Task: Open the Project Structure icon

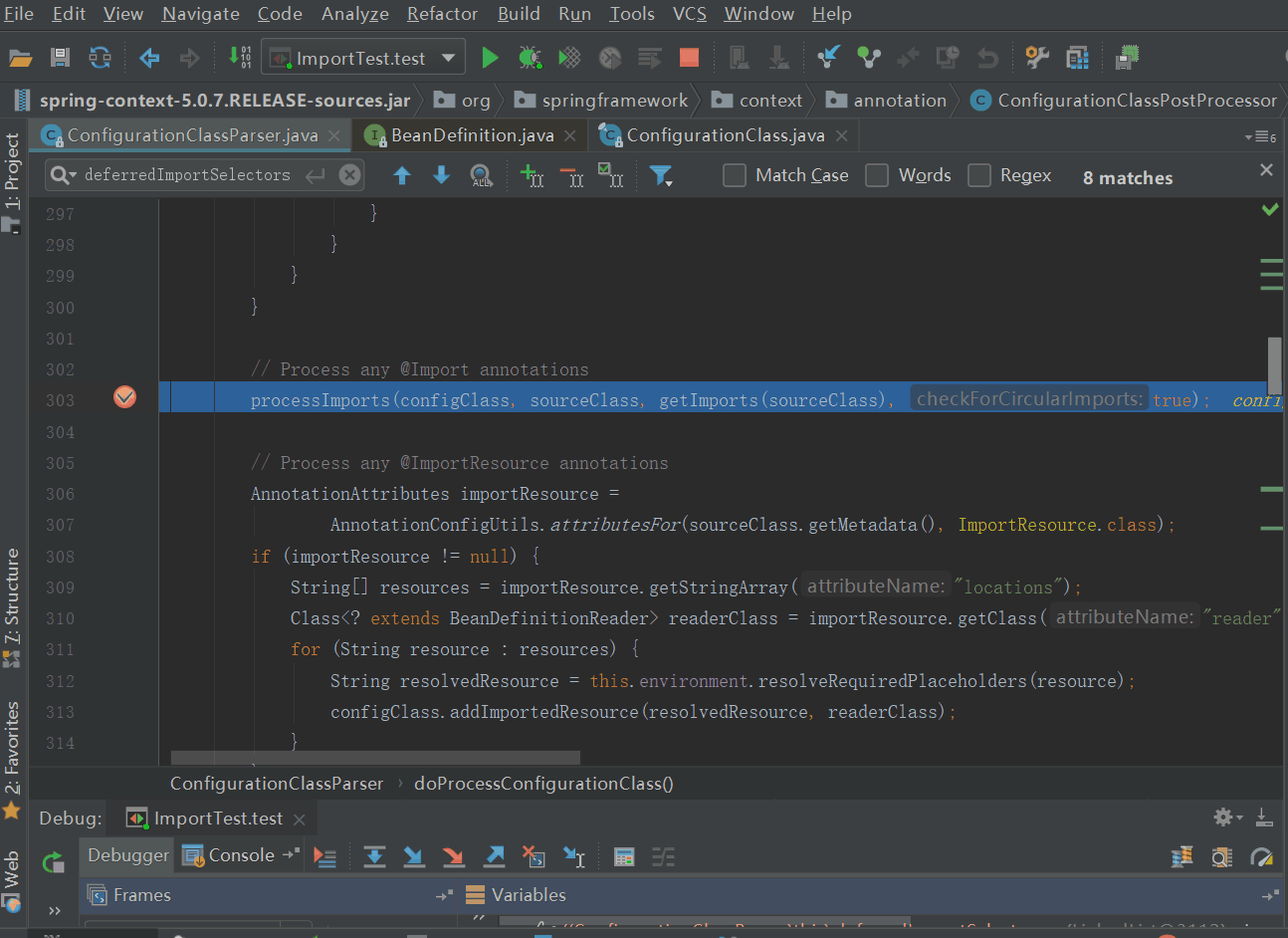Action: pos(1077,58)
